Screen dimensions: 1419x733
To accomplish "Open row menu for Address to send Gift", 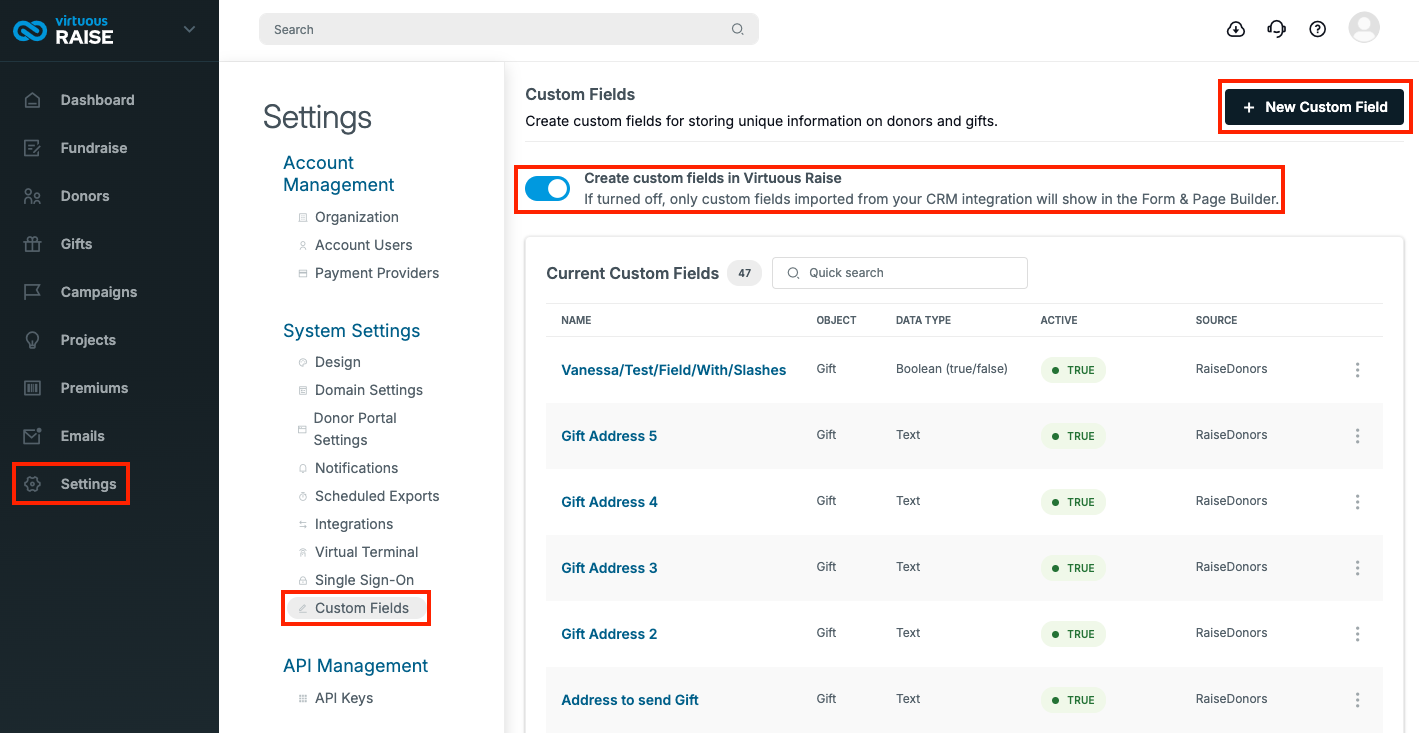I will tap(1357, 700).
